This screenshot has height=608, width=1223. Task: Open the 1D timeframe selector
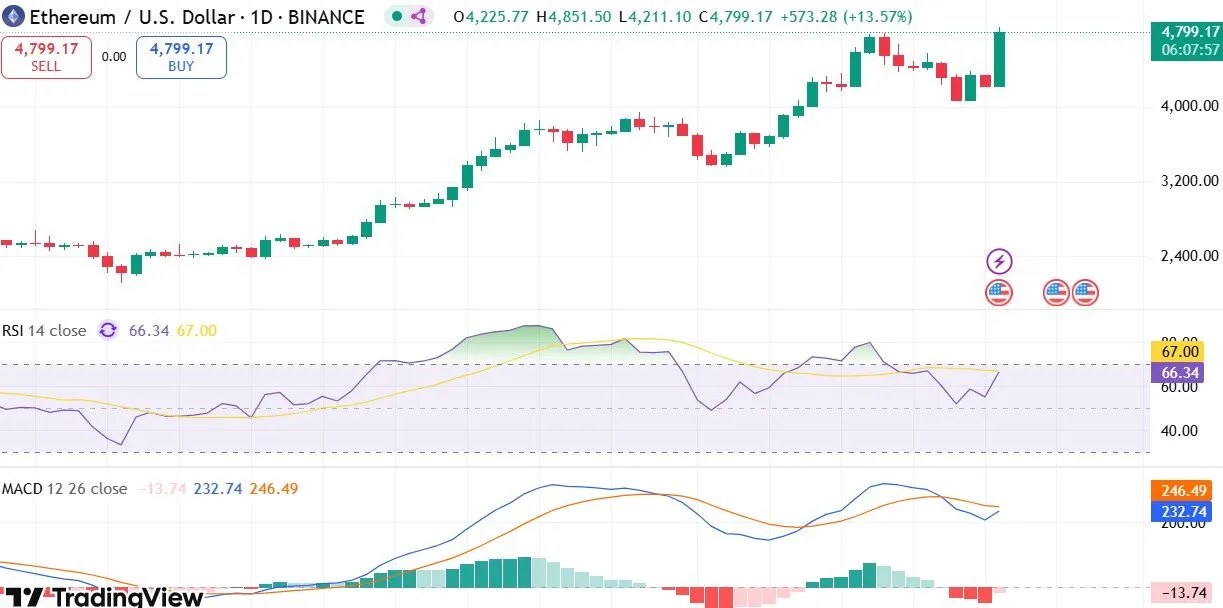pos(264,16)
